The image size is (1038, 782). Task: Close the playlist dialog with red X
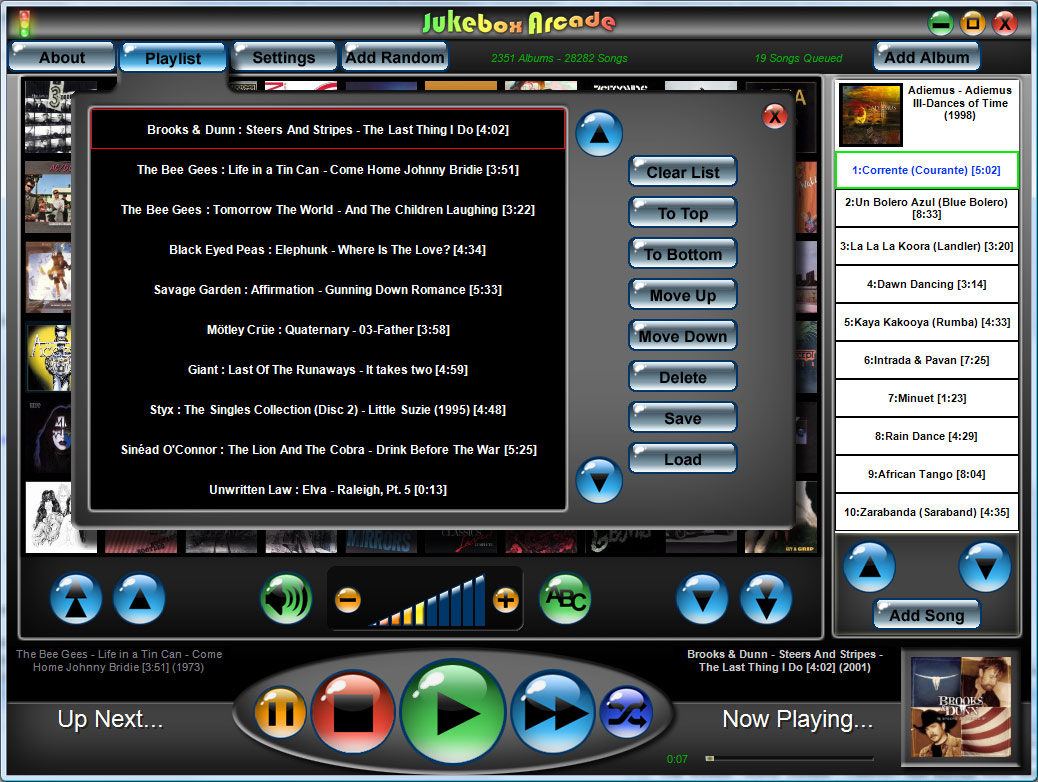(775, 117)
